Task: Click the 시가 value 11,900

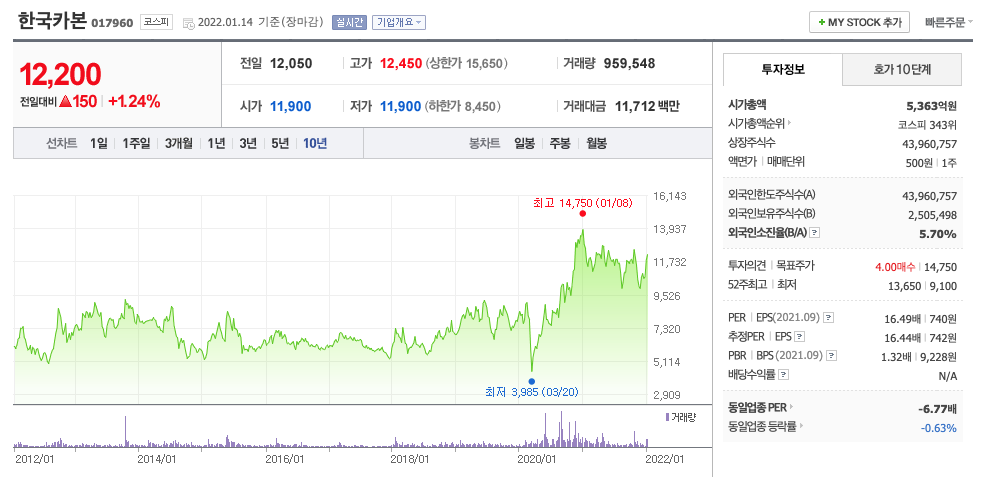Action: (290, 107)
